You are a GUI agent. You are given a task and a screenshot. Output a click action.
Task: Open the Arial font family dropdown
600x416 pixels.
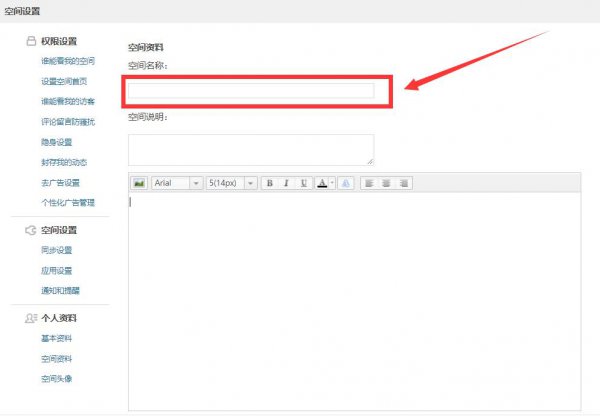tap(177, 183)
